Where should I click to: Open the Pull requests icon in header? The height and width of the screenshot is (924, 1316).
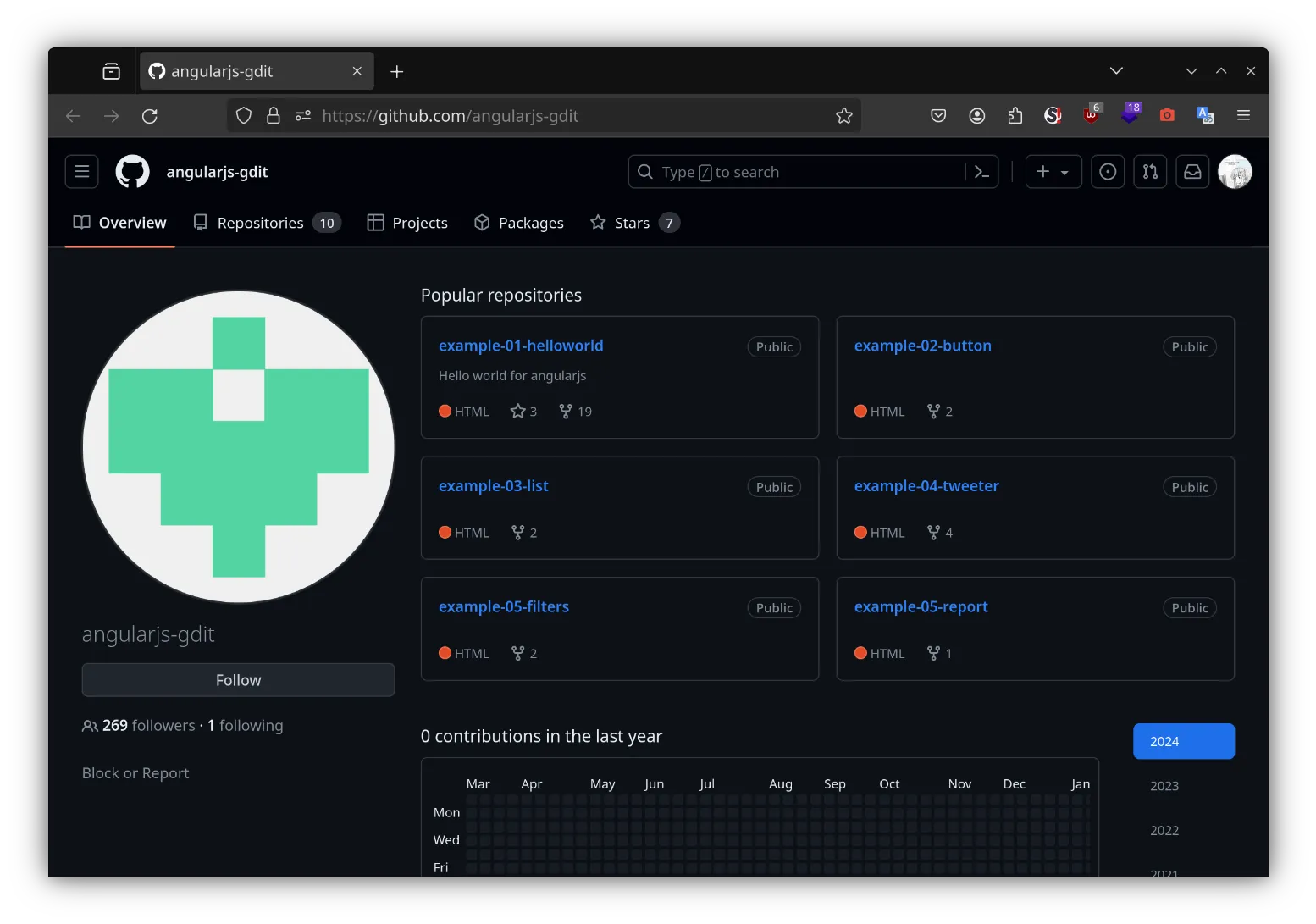(1150, 172)
